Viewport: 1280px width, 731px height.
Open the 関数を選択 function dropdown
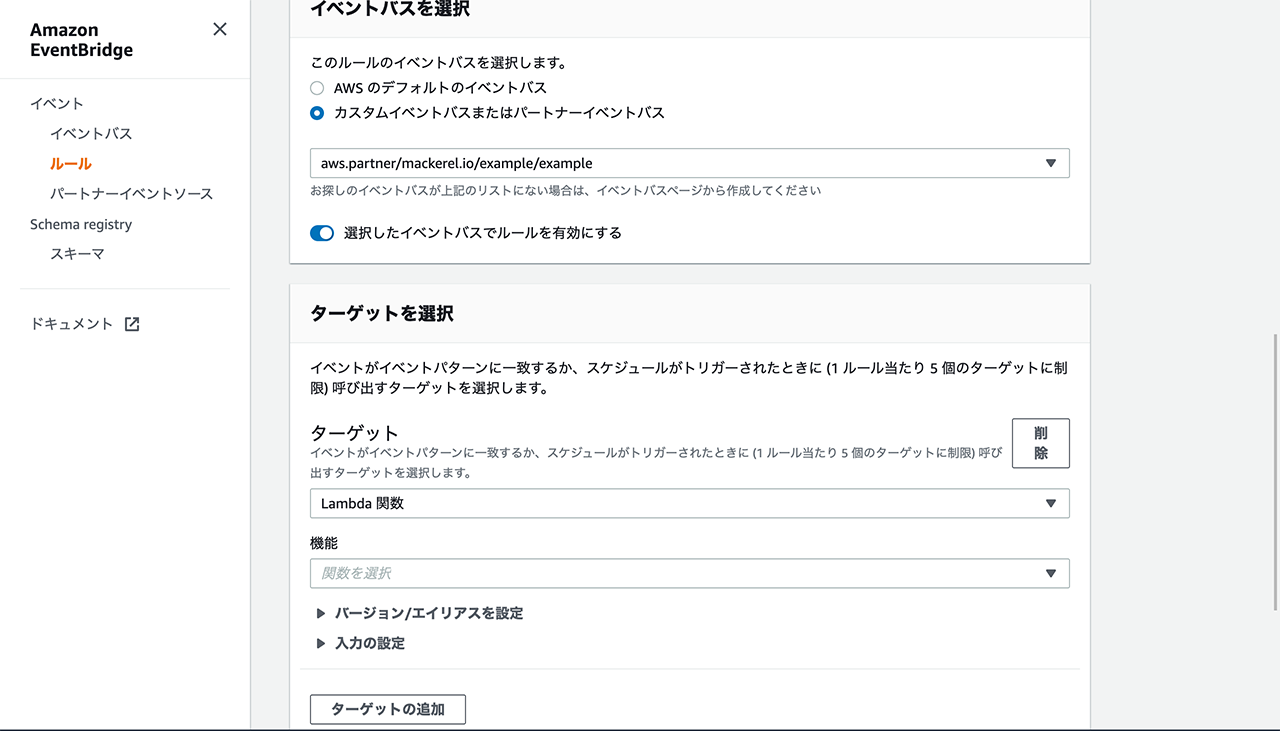coord(690,573)
